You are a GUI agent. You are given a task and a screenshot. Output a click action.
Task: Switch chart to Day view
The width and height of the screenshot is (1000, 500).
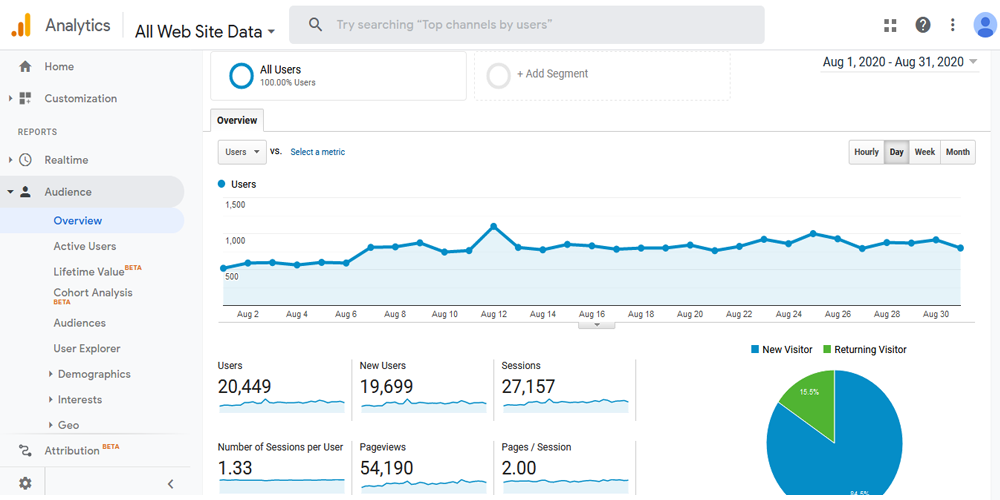click(x=897, y=152)
